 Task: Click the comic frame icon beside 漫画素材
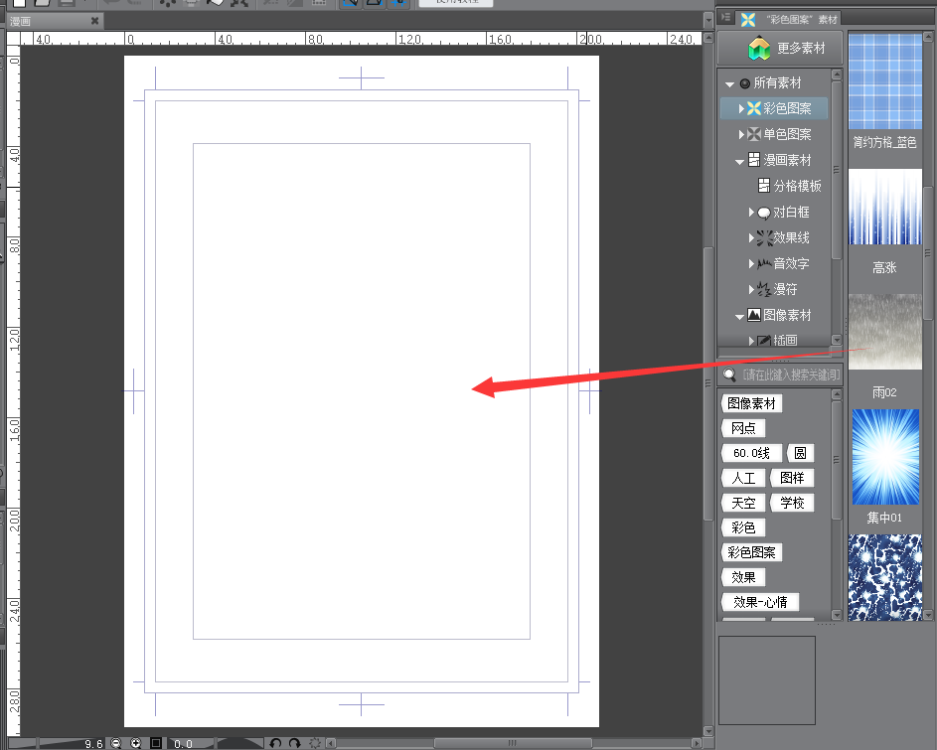(x=754, y=160)
